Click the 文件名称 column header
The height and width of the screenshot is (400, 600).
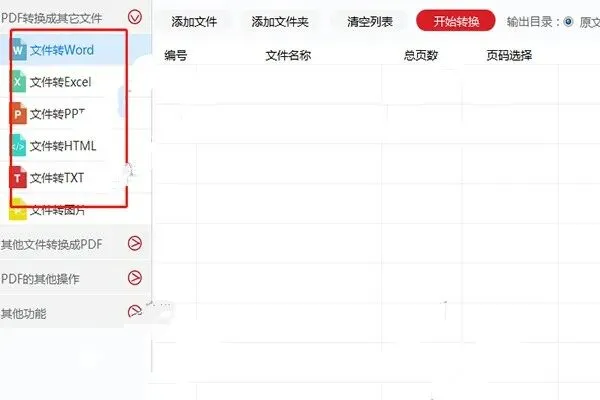tap(289, 56)
